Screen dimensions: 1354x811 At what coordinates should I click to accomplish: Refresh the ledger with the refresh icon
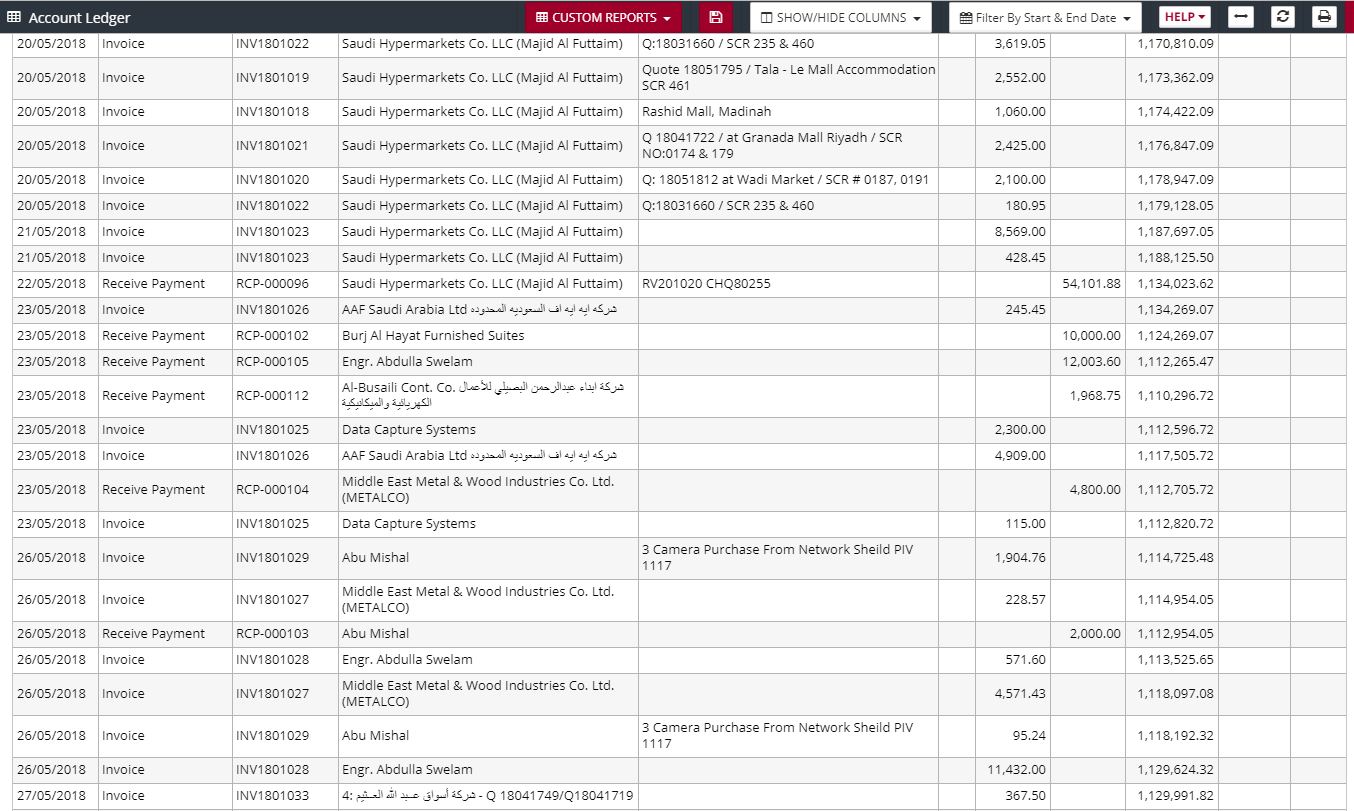(1283, 17)
